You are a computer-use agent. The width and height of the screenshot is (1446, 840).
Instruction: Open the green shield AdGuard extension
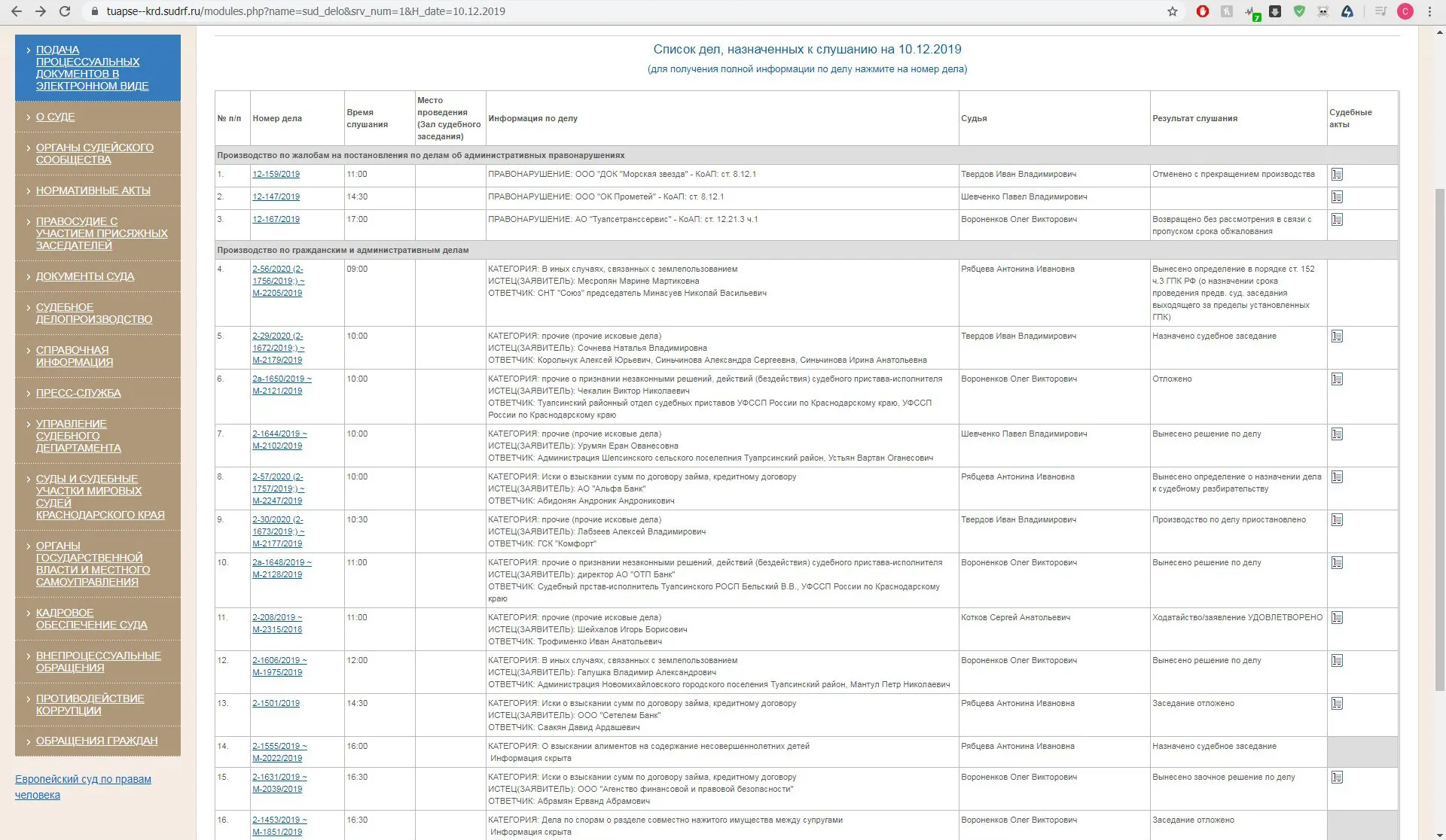(1299, 11)
